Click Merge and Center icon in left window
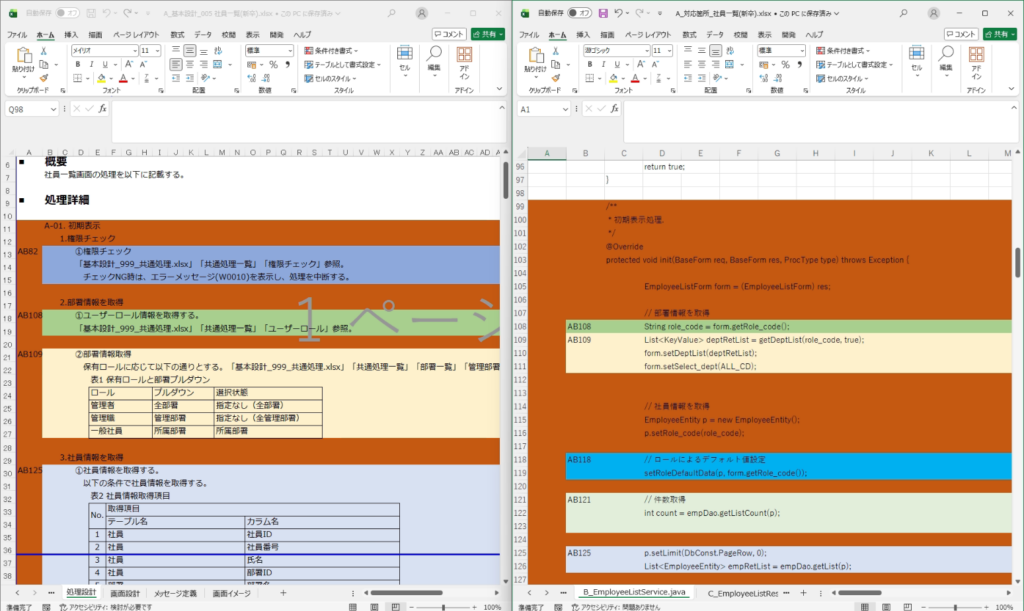Screen dimensions: 1024x611 click(x=217, y=64)
